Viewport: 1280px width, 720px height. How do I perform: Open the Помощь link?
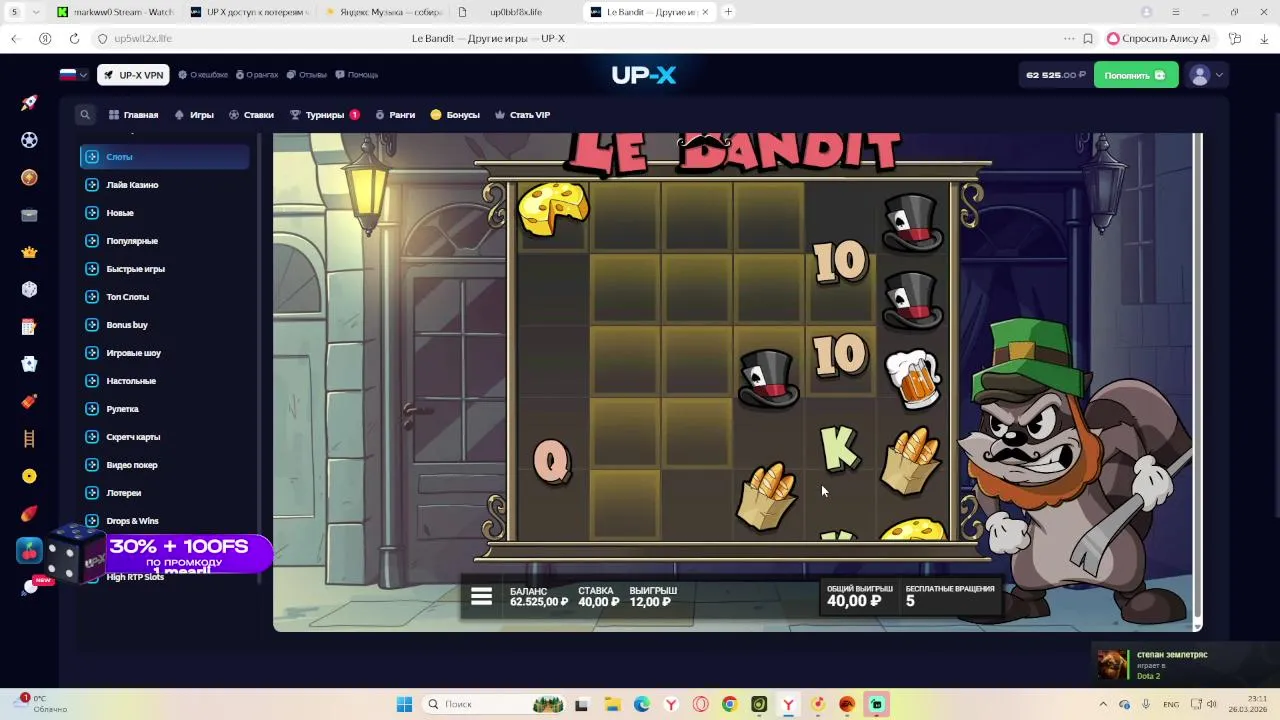click(356, 75)
